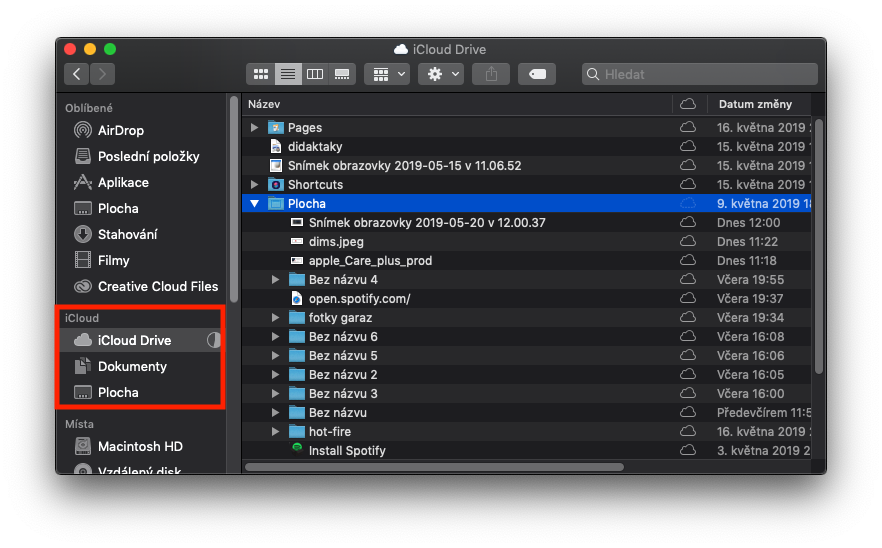
Task: Open the gear action menu
Action: [x=441, y=74]
